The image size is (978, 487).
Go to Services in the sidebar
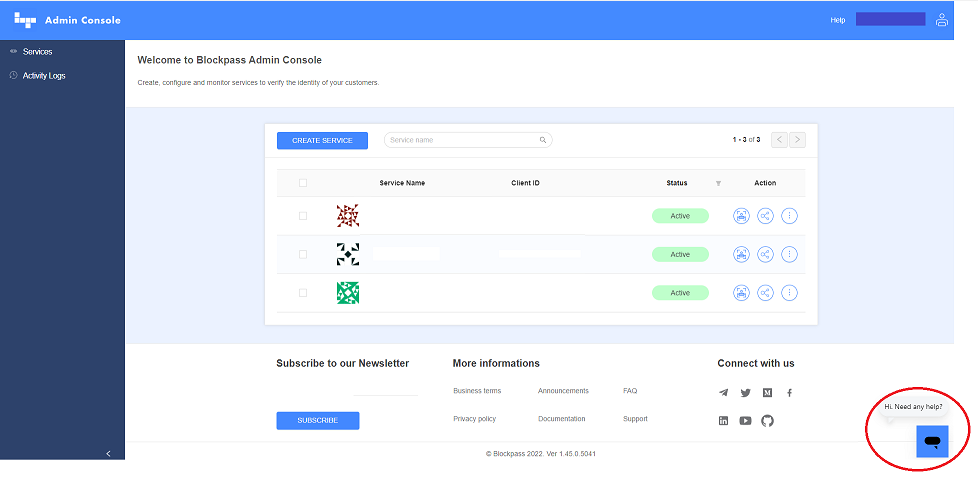37,52
